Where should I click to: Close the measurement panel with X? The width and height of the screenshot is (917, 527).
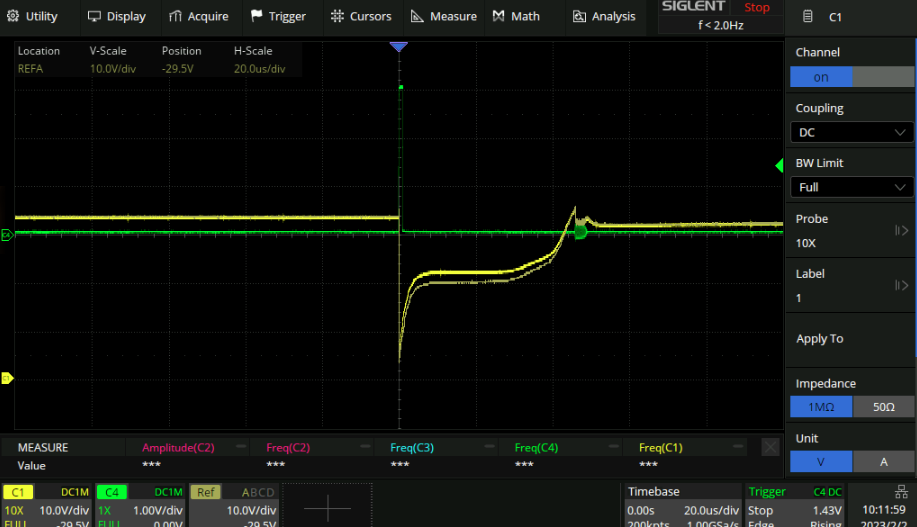769,448
